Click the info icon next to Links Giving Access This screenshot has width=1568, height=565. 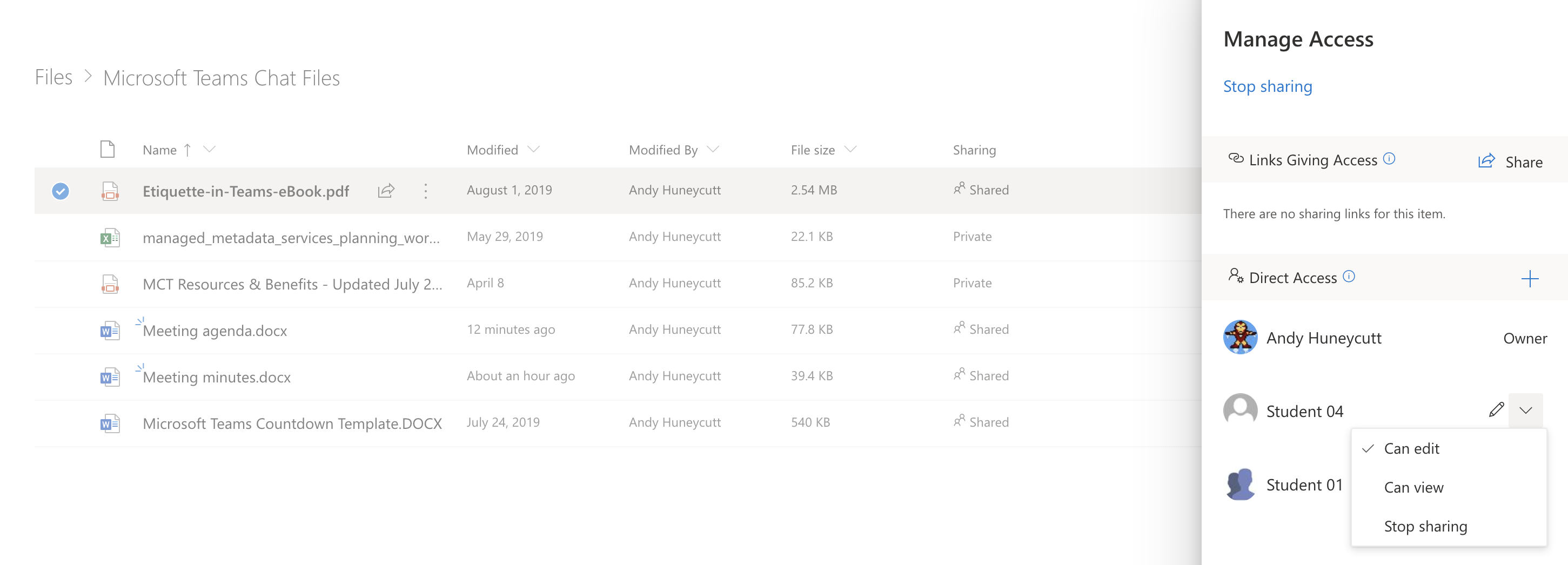coord(1389,159)
